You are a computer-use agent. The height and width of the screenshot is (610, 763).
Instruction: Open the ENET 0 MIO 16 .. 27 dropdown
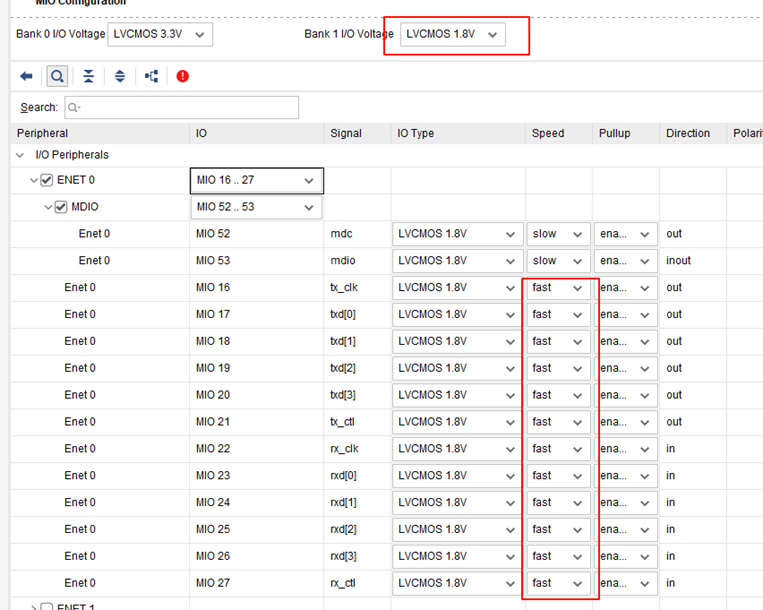pyautogui.click(x=256, y=180)
